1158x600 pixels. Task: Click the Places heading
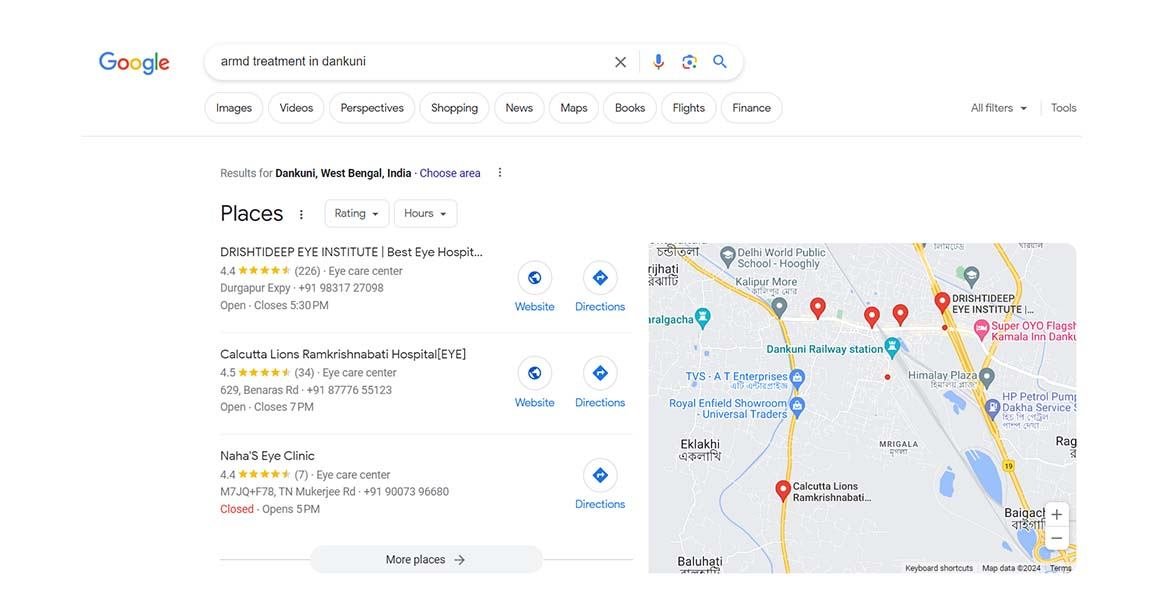coord(252,214)
